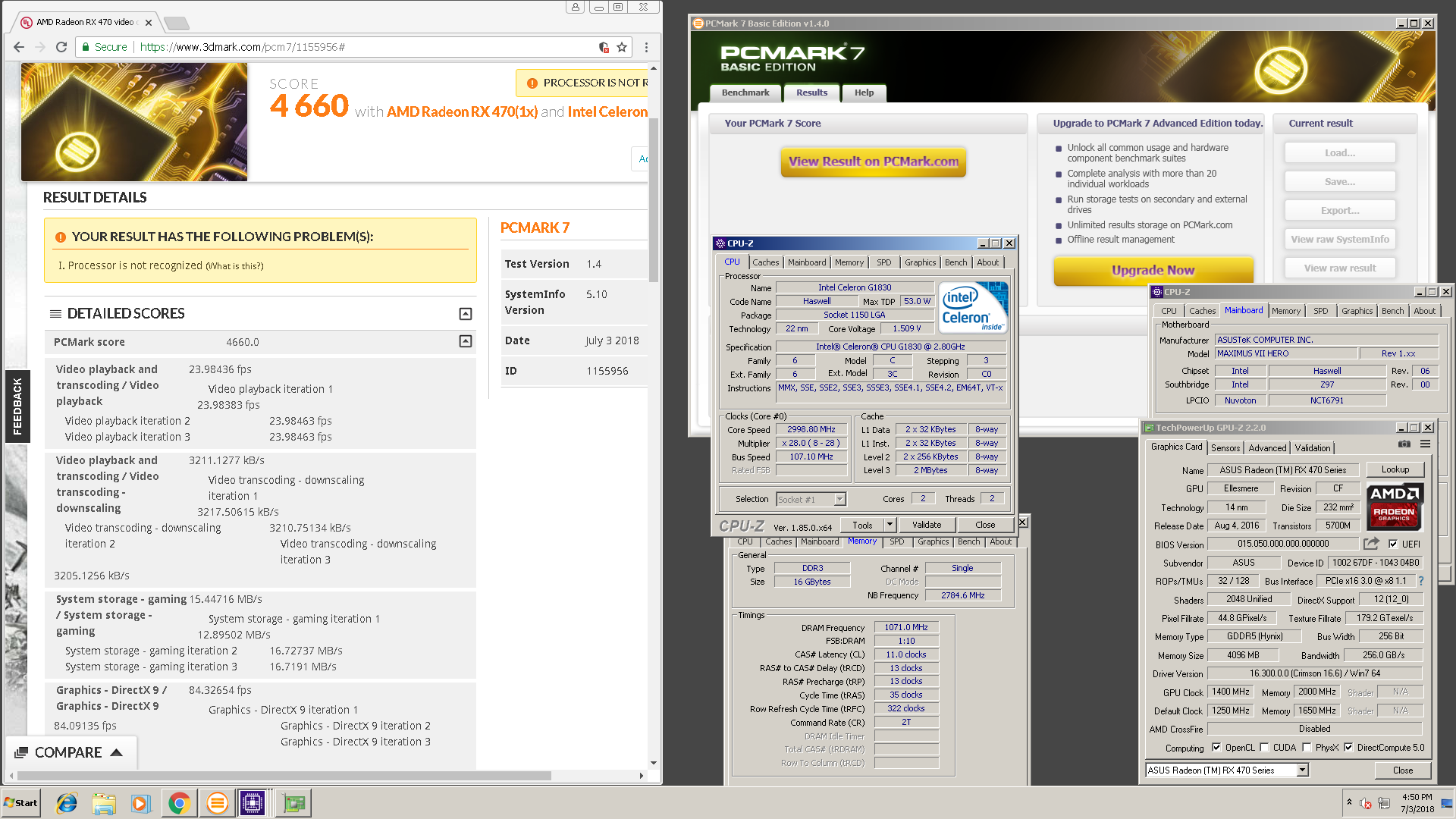
Task: Click View raw SystemInfo button
Action: coord(1340,239)
